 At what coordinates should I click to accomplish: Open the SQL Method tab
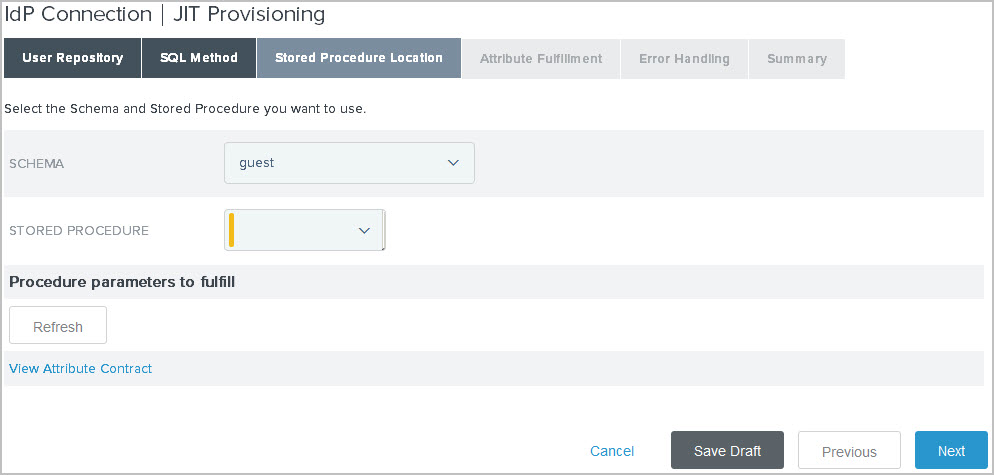(199, 58)
